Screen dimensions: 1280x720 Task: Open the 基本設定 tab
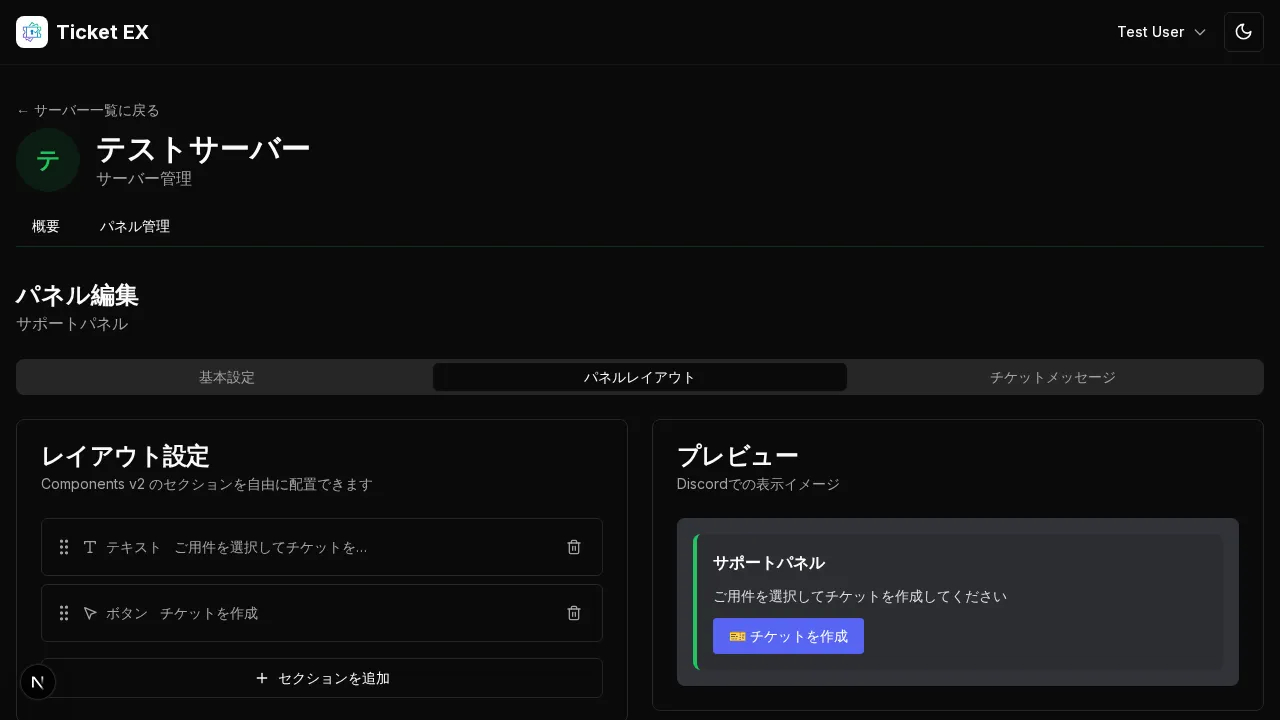pyautogui.click(x=227, y=377)
